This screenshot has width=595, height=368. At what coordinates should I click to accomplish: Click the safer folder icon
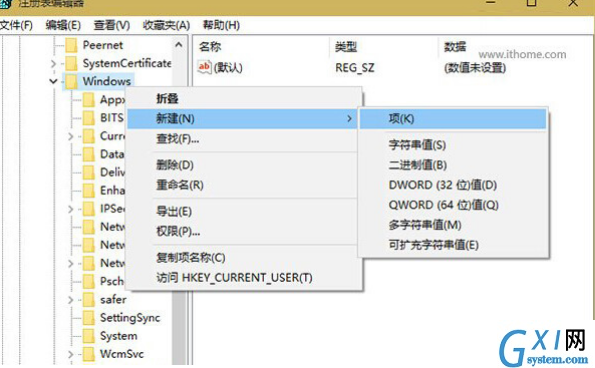(x=88, y=300)
